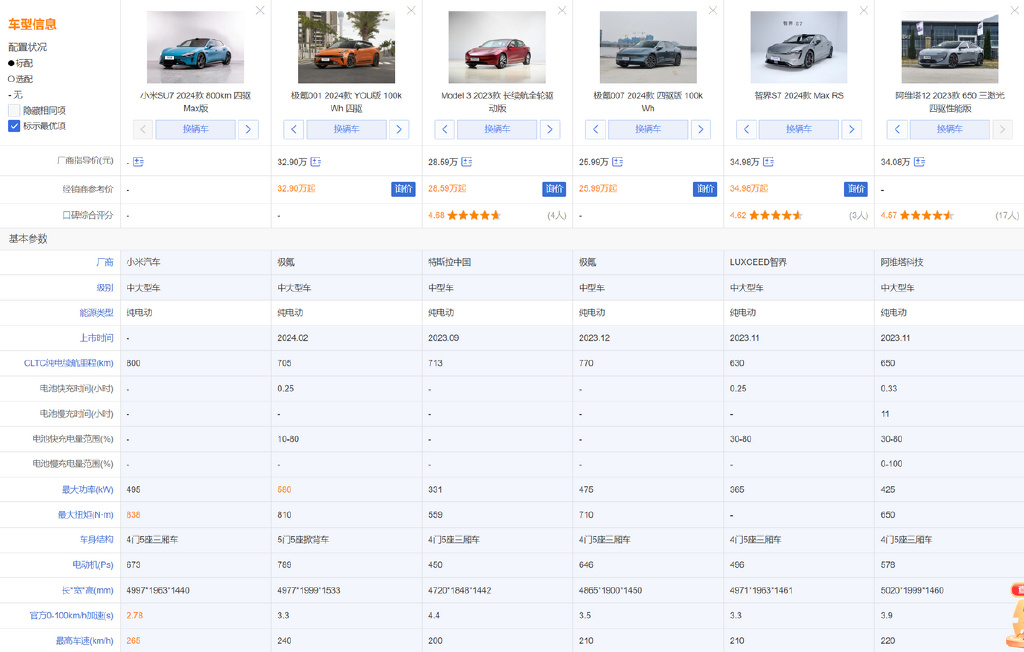The width and height of the screenshot is (1024, 652).
Task: Remove 极氪007 using its X close icon
Action: (x=712, y=11)
